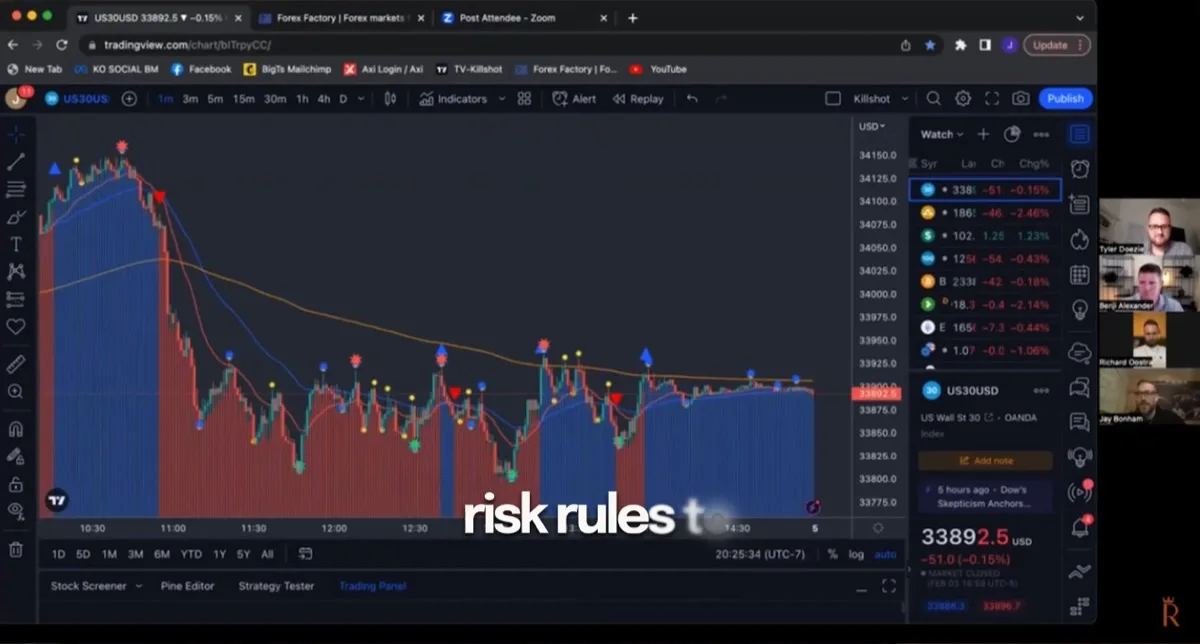This screenshot has height=644, width=1200.
Task: Open the patterns drawing tool
Action: point(16,271)
